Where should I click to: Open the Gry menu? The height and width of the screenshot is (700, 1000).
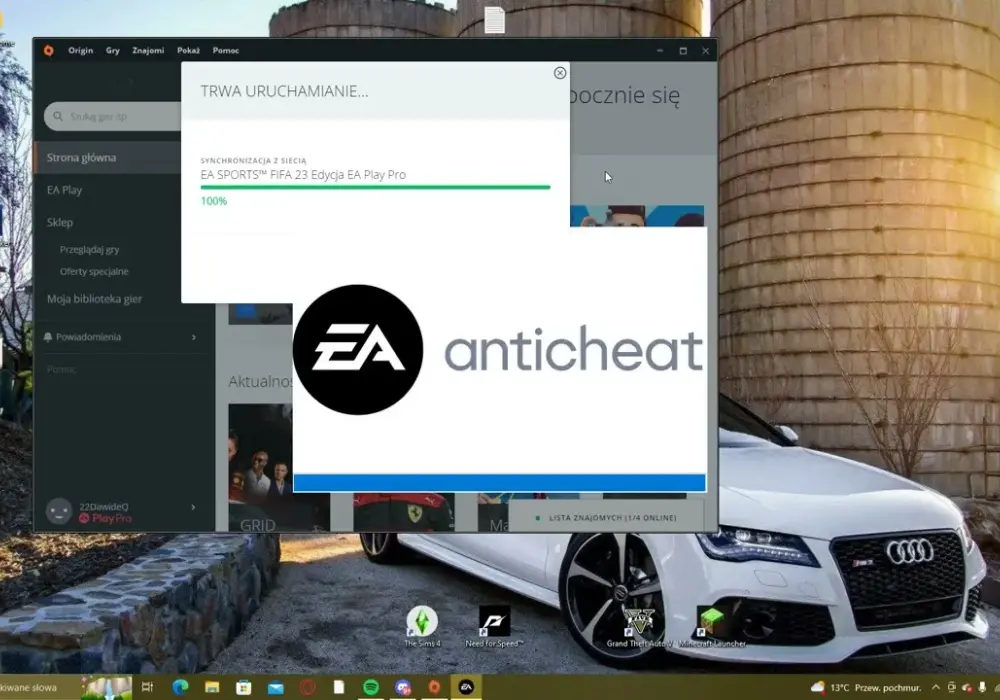[113, 50]
